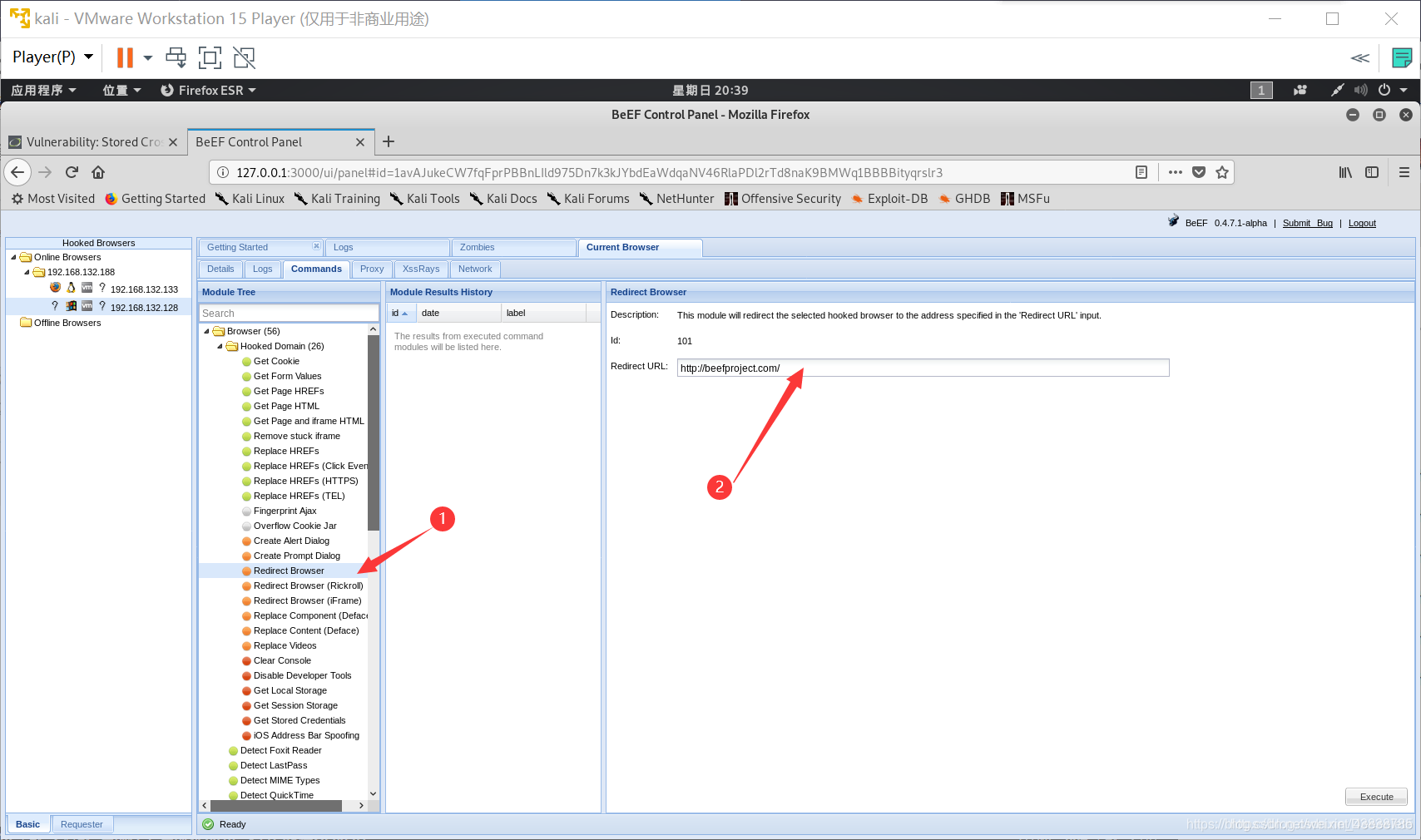Click the module tree Search box

pyautogui.click(x=289, y=313)
